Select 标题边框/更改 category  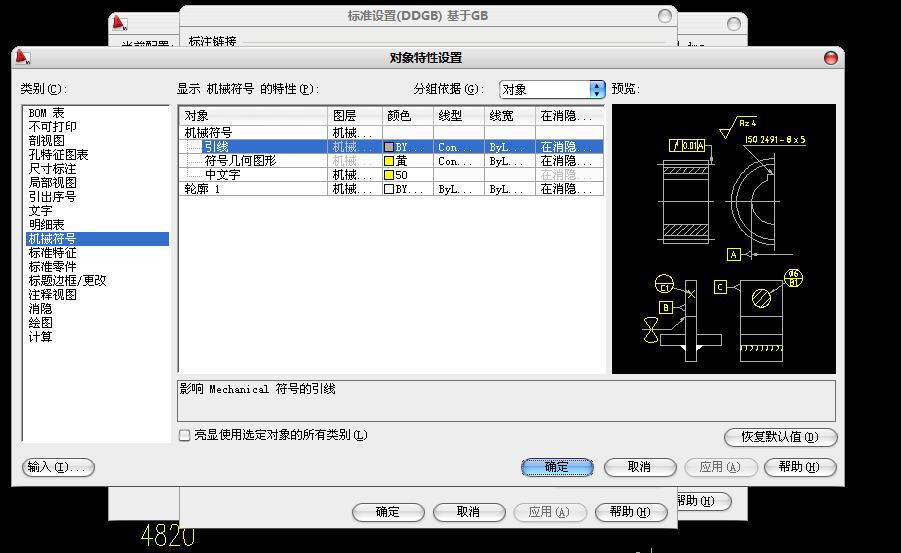click(x=67, y=281)
